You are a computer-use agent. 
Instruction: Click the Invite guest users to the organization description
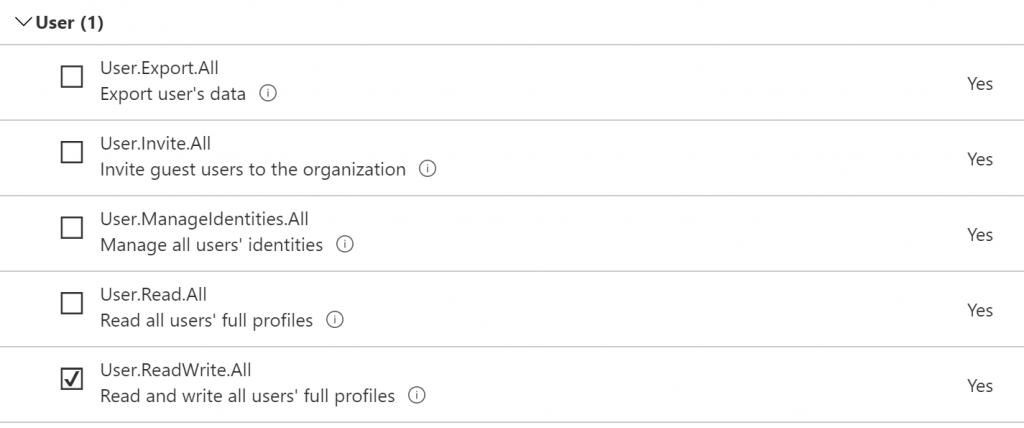click(x=253, y=169)
